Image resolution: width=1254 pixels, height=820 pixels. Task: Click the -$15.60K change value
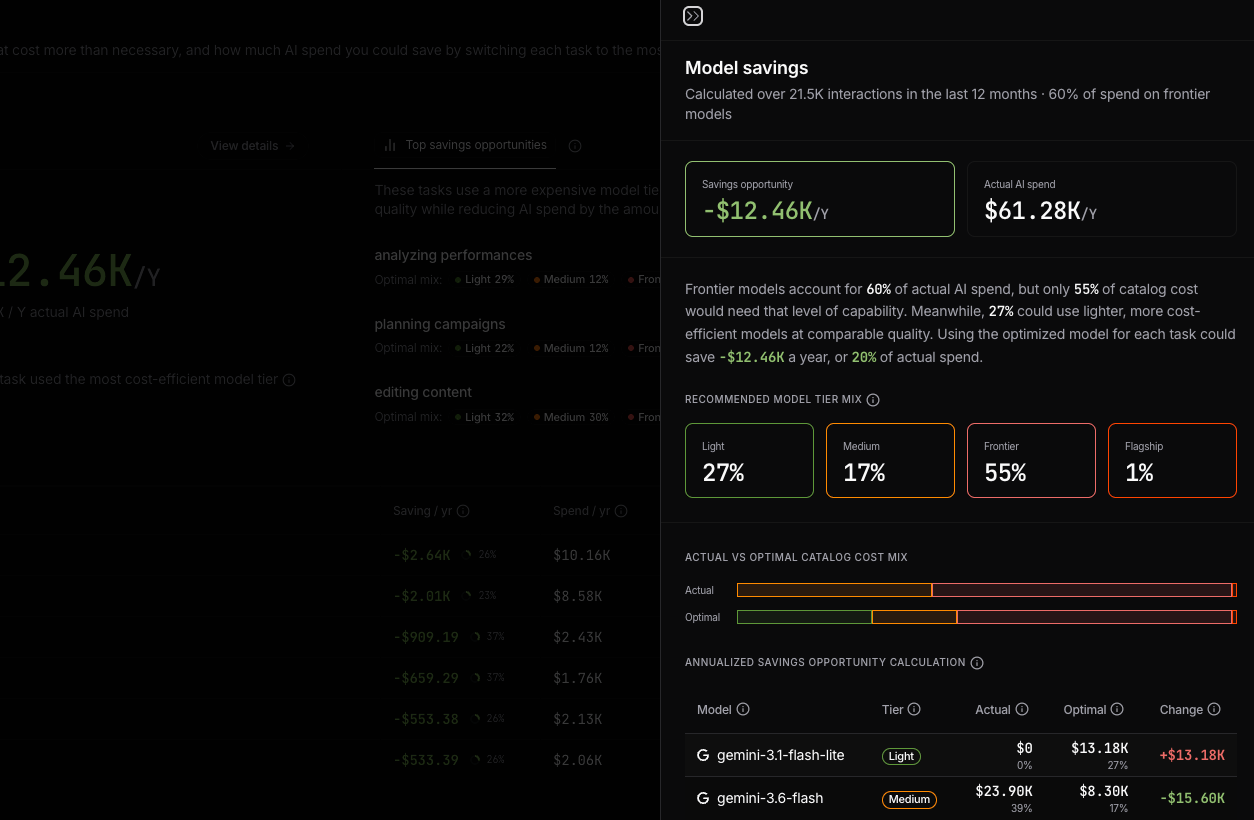pyautogui.click(x=1192, y=798)
